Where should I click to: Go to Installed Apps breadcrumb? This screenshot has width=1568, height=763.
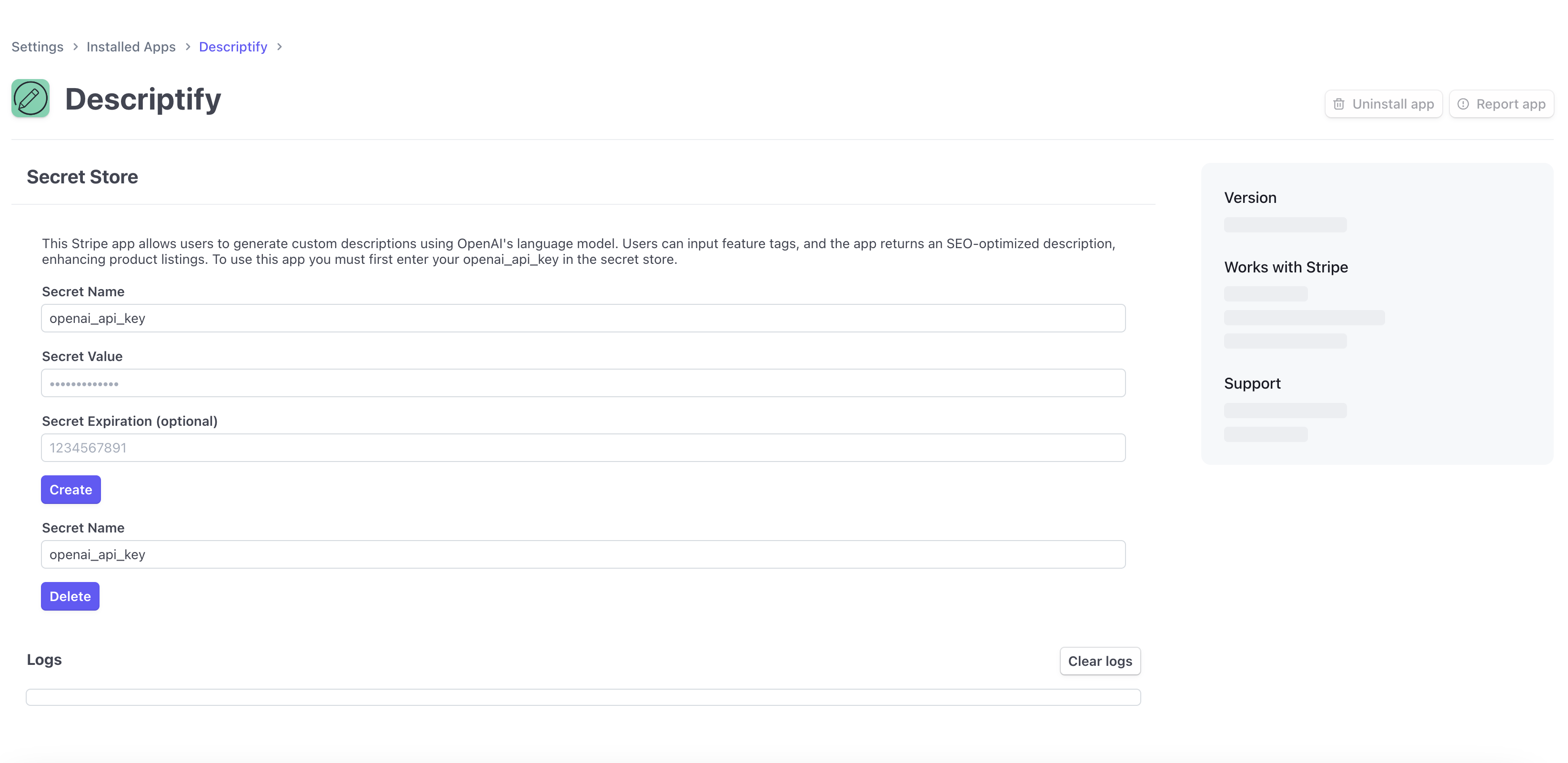point(131,47)
